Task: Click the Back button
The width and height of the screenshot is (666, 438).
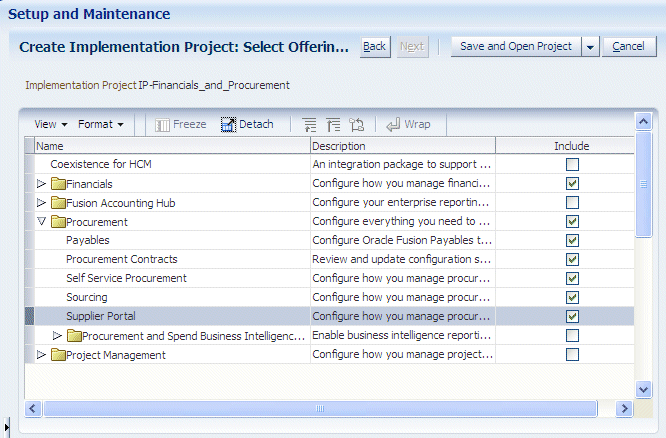Action: tap(375, 47)
